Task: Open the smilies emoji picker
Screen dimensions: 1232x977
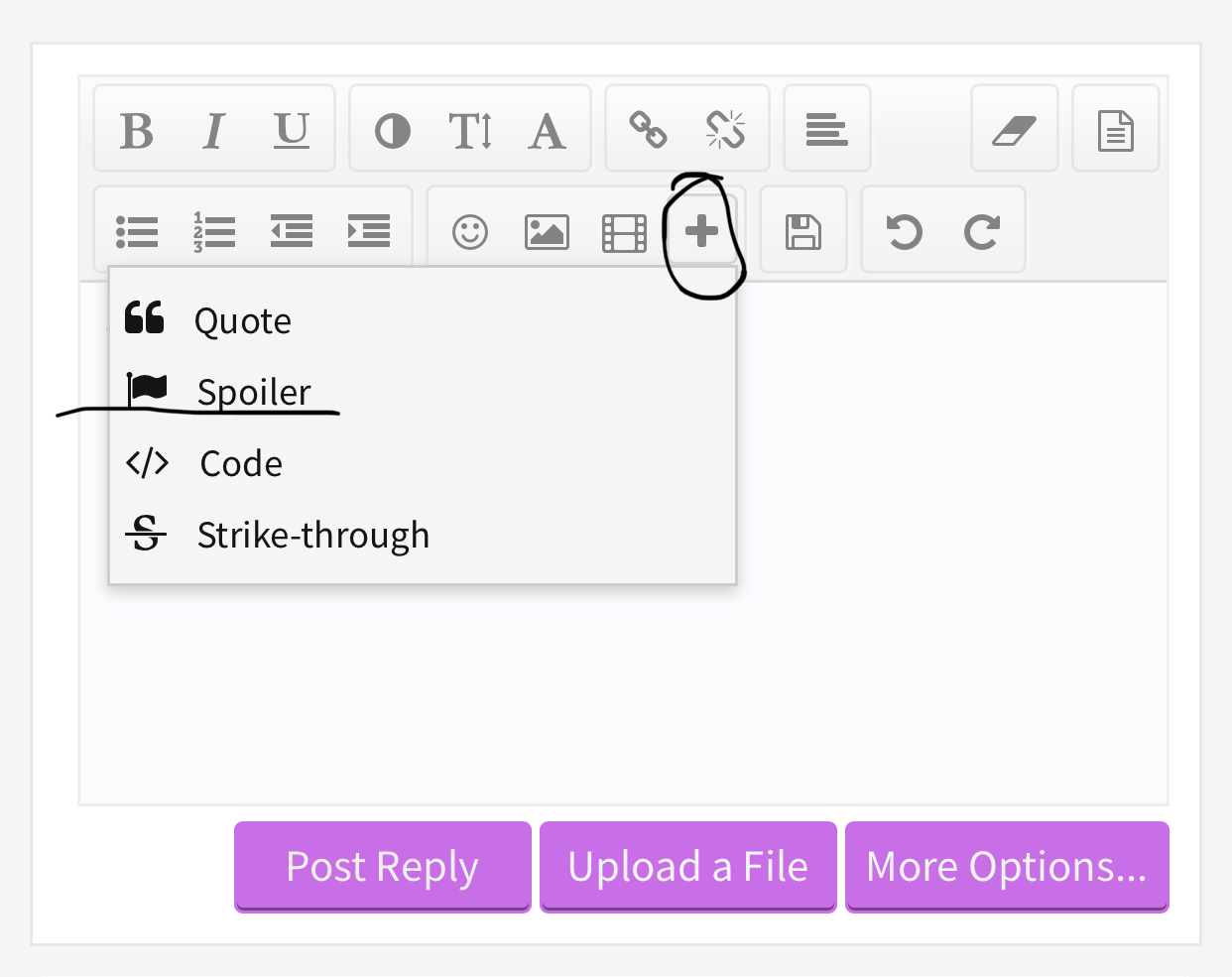Action: click(x=470, y=232)
